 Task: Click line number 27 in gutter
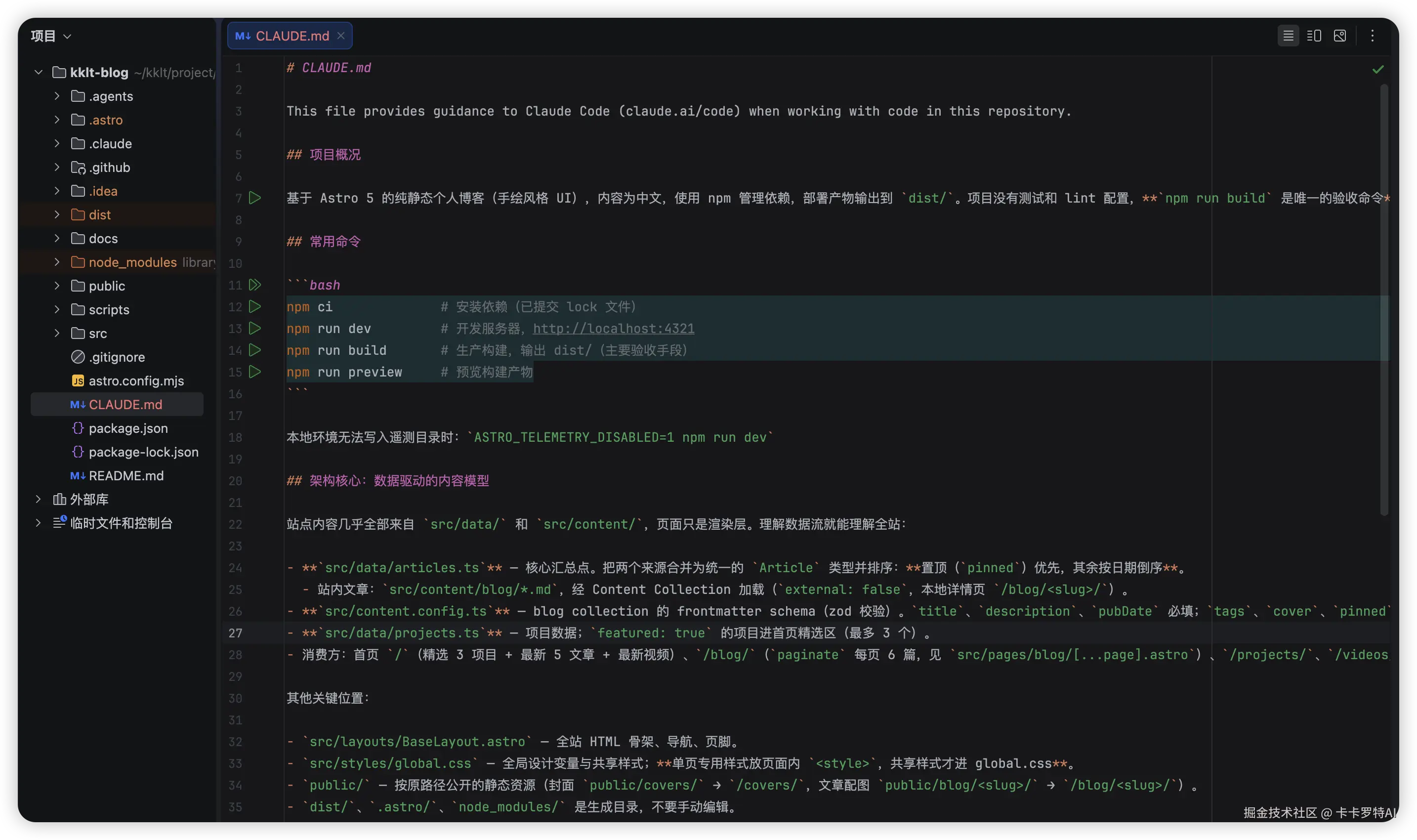235,633
